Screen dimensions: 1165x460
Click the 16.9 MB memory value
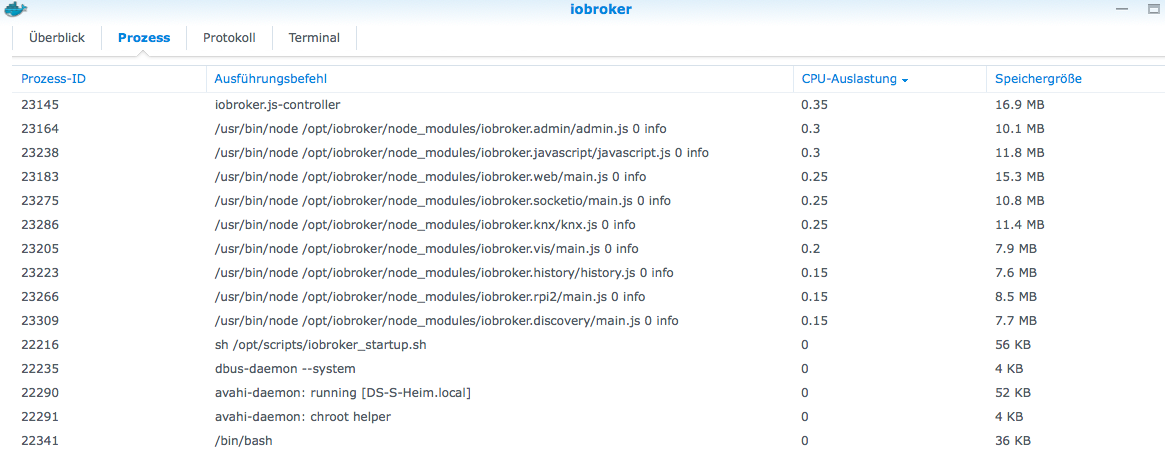1020,105
